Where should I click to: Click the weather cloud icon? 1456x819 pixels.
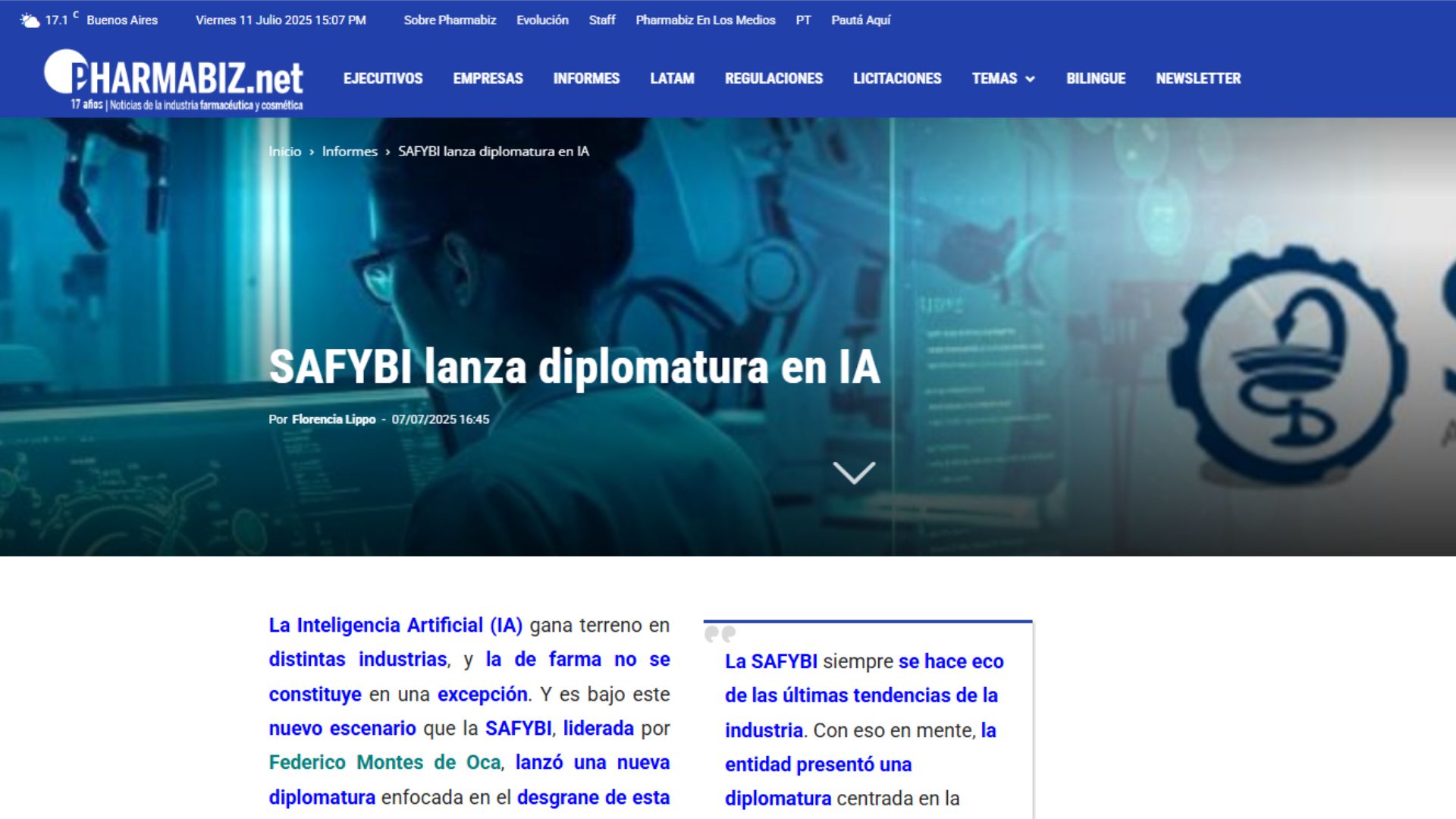click(30, 20)
